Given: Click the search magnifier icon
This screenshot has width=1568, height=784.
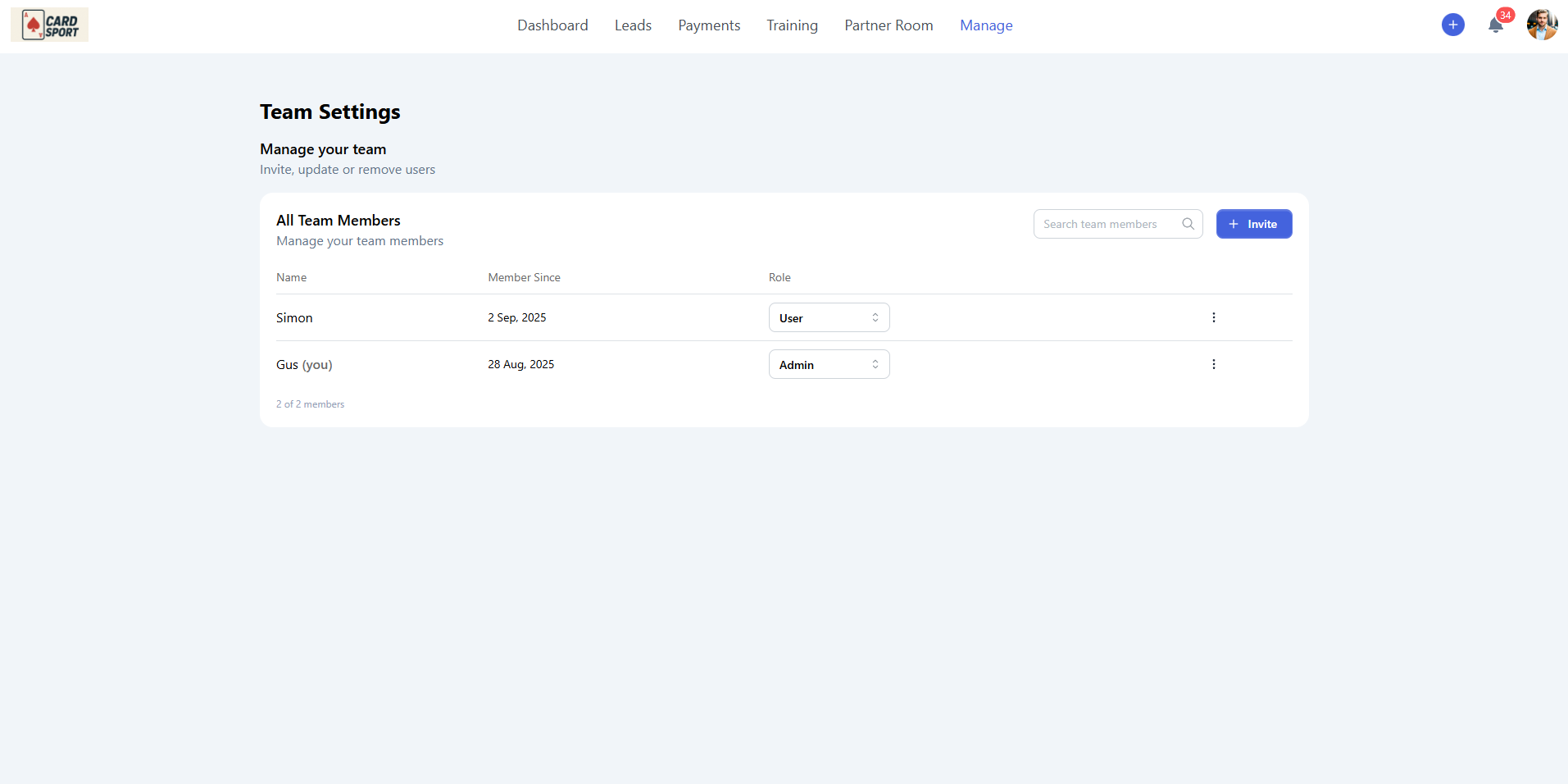Looking at the screenshot, I should point(1188,224).
